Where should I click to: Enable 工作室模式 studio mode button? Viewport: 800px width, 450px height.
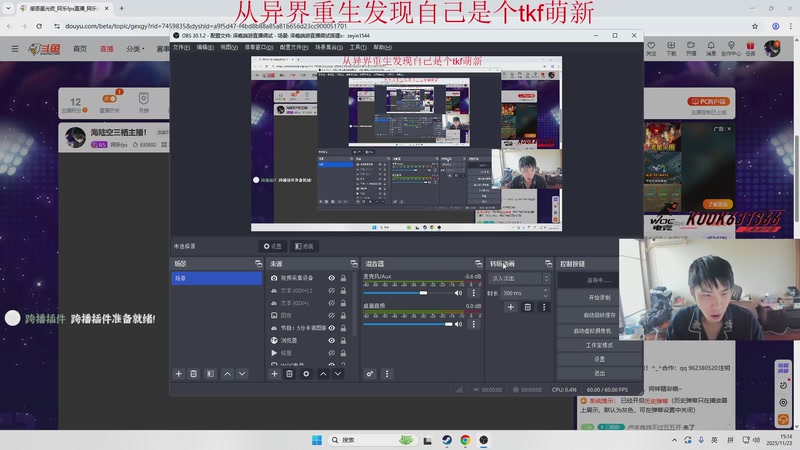click(599, 345)
